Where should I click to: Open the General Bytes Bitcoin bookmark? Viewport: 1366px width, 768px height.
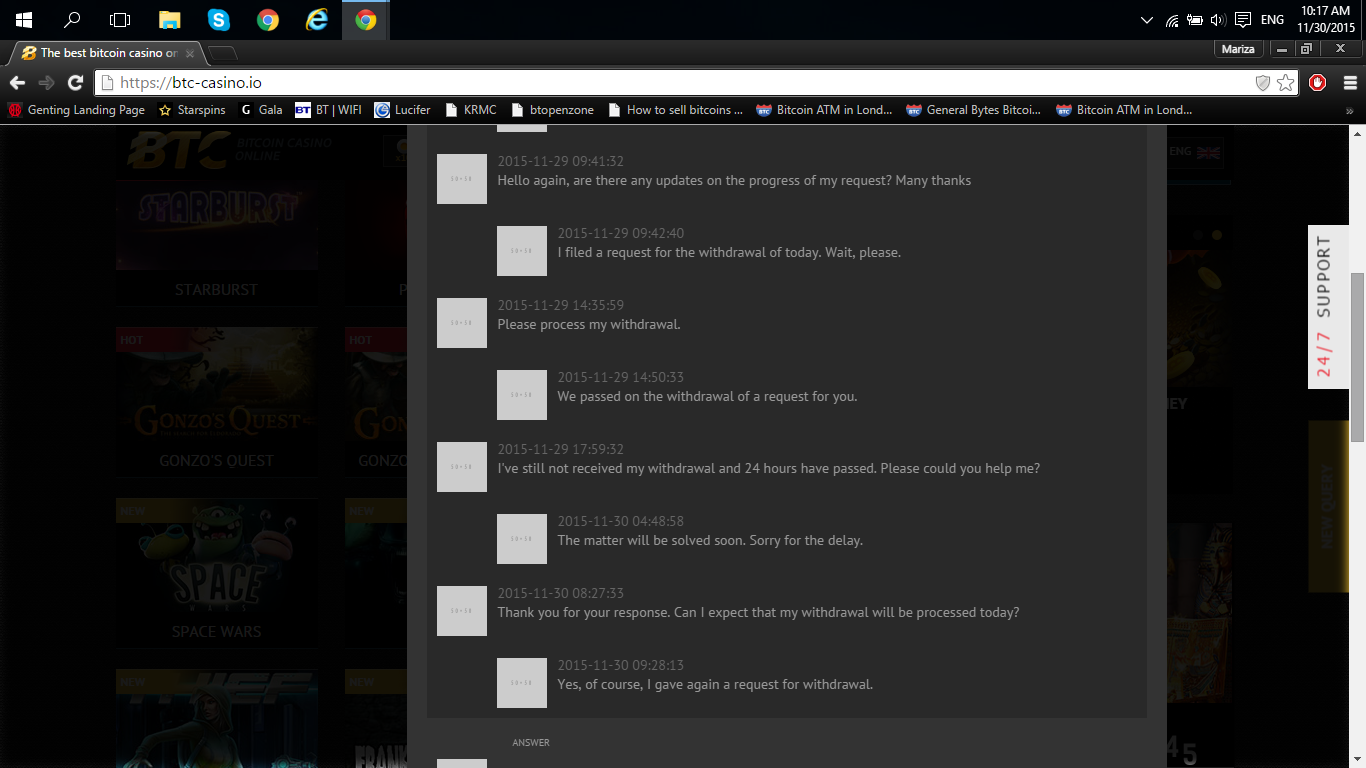pyautogui.click(x=974, y=110)
